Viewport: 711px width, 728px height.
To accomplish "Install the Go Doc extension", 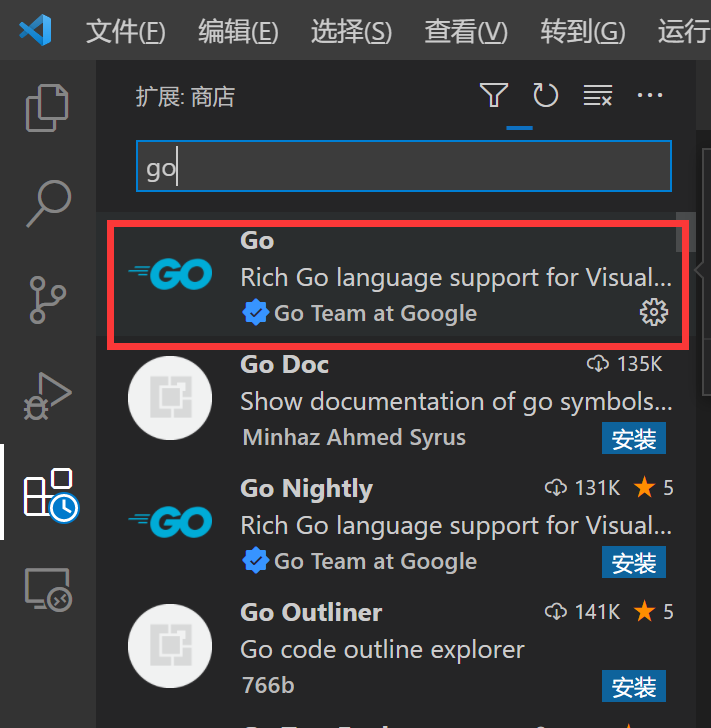I will point(634,438).
